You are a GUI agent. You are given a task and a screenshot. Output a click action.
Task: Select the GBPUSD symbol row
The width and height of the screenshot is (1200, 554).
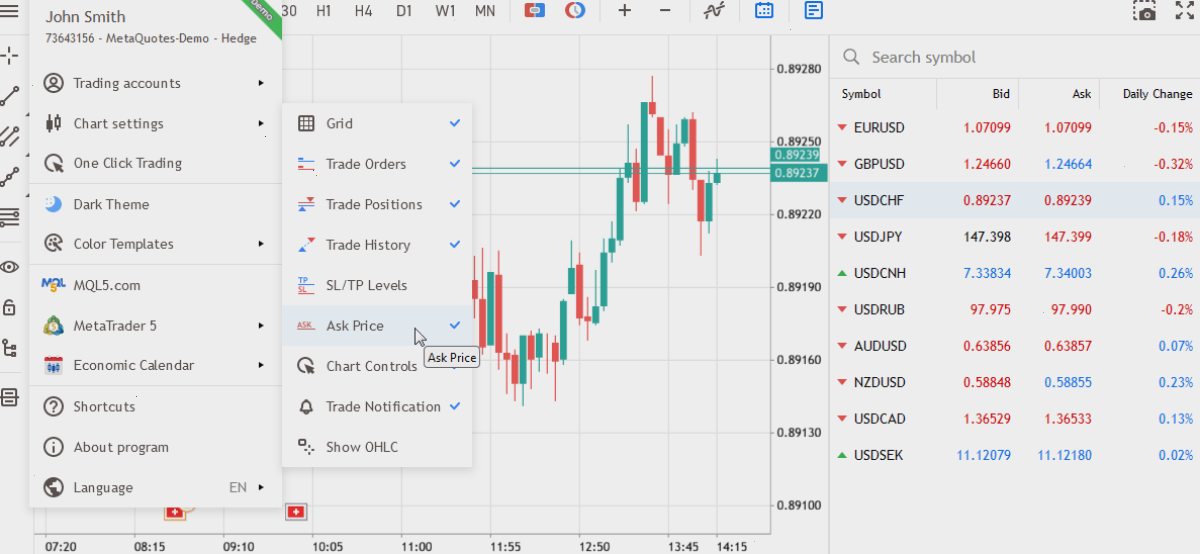[x=1015, y=164]
